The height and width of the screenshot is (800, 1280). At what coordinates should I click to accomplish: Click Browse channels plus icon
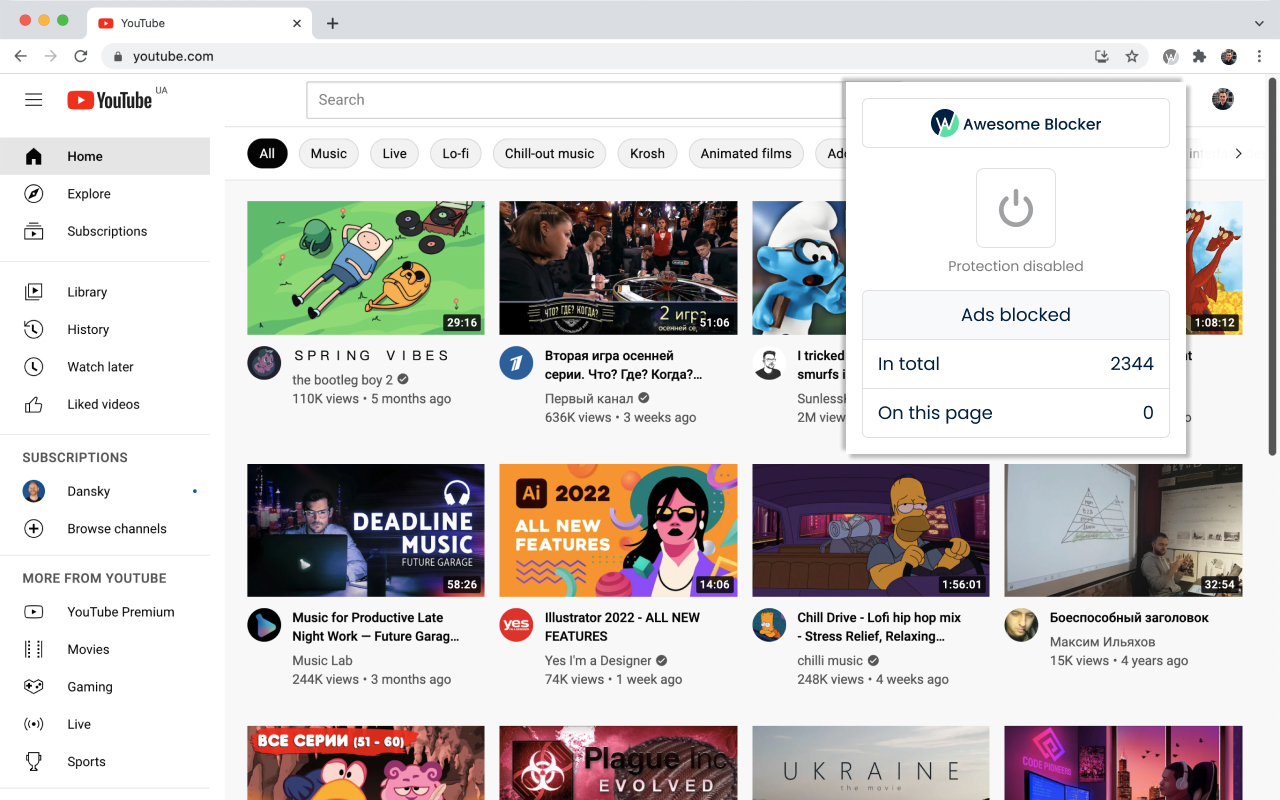pyautogui.click(x=34, y=529)
